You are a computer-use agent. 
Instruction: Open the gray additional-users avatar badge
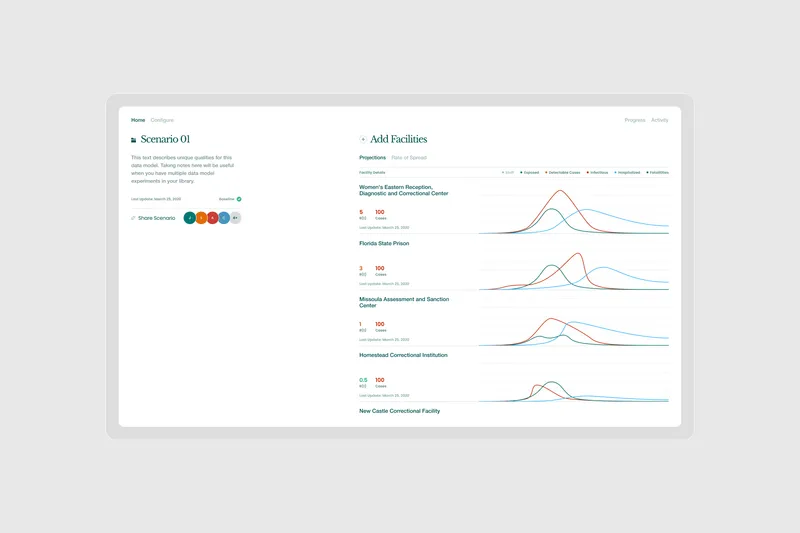(x=235, y=218)
